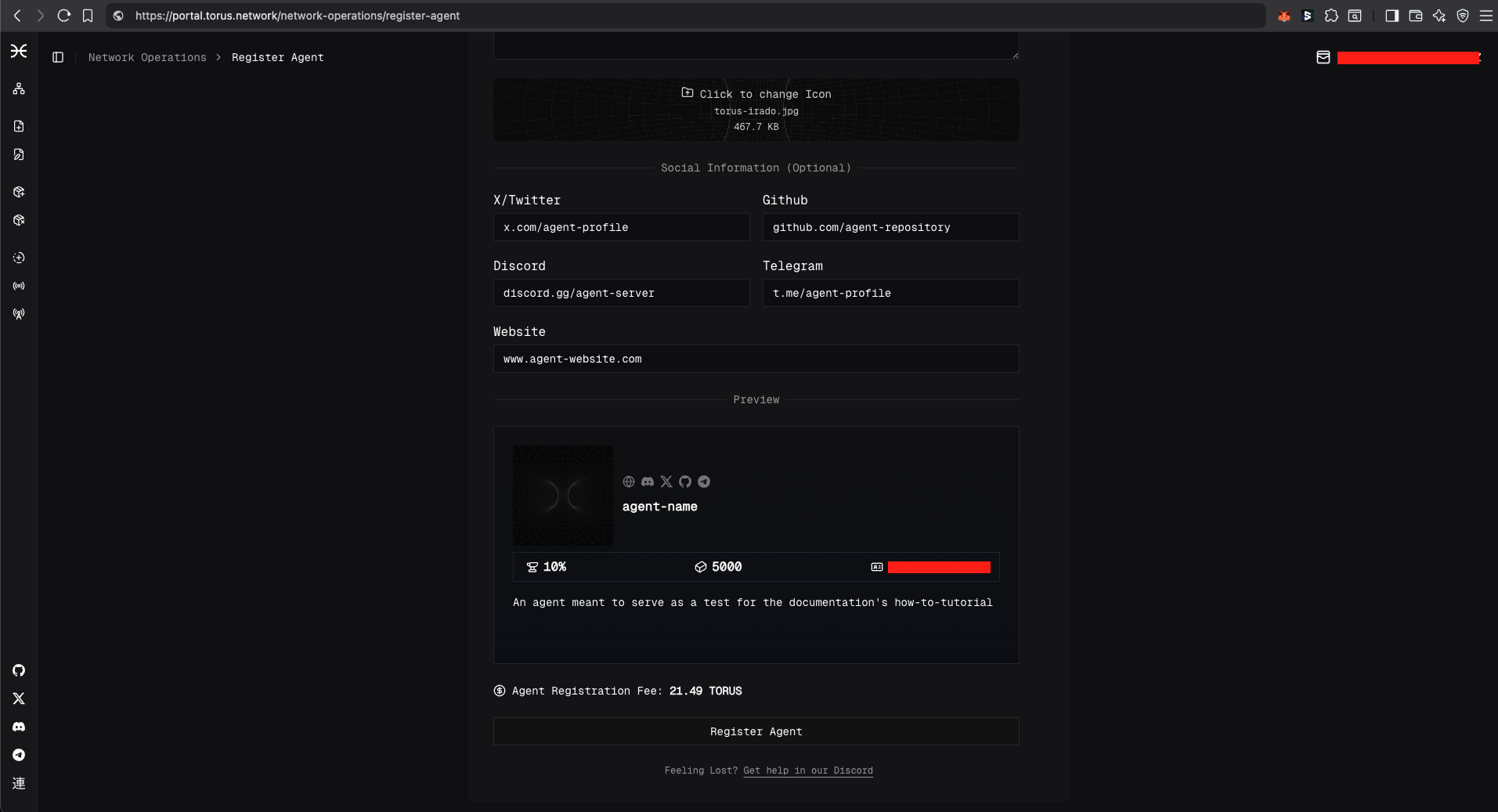Click the GitHub icon in the agent preview
This screenshot has height=812, width=1498.
pyautogui.click(x=685, y=482)
